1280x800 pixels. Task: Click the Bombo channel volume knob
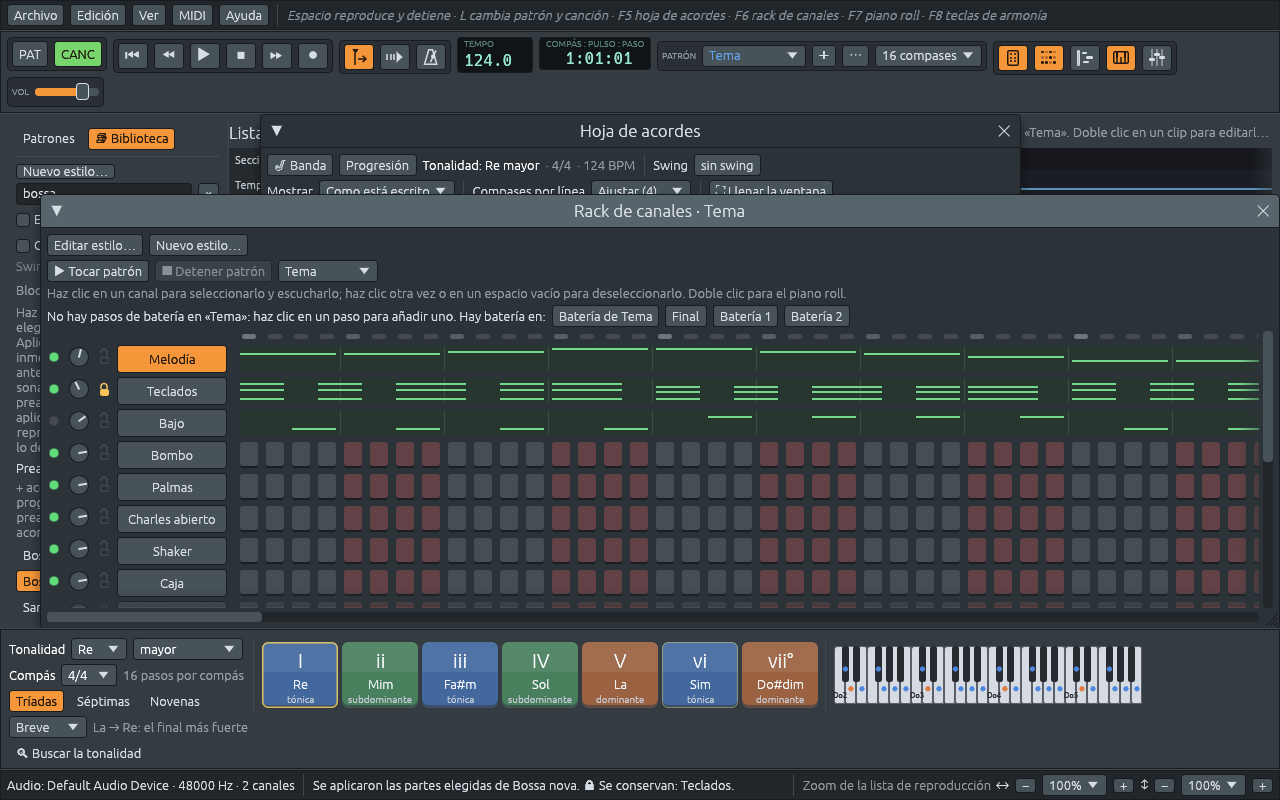click(x=79, y=454)
